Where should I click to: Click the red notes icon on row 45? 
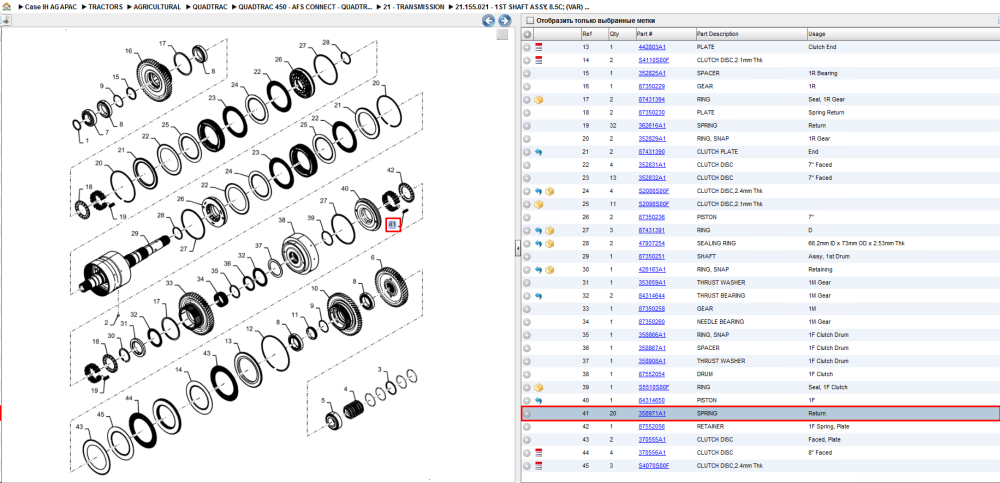(x=539, y=466)
